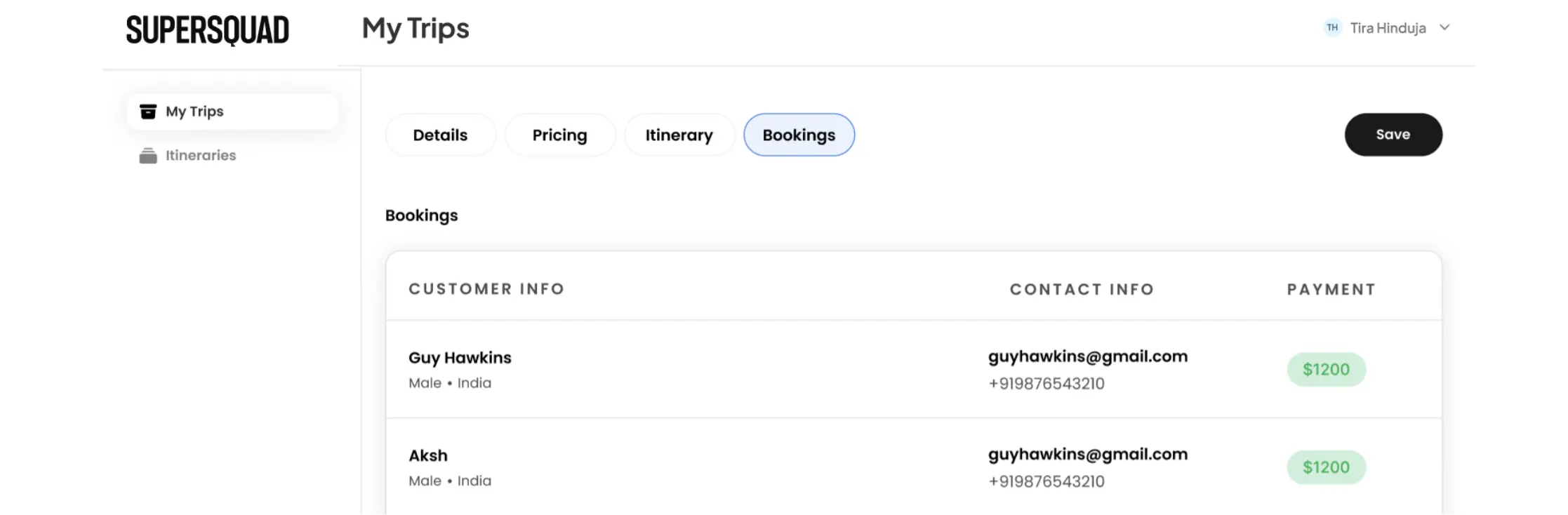
Task: Open the Tira Hinduja user menu
Action: 1386,28
